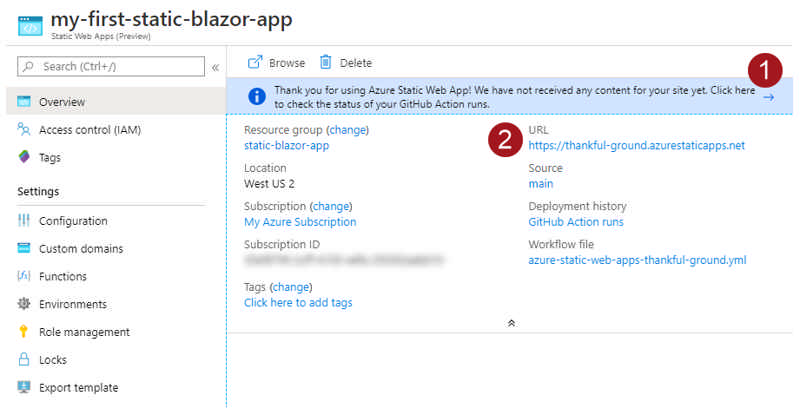
Task: Click the Browse toolbar button
Action: coord(277,62)
